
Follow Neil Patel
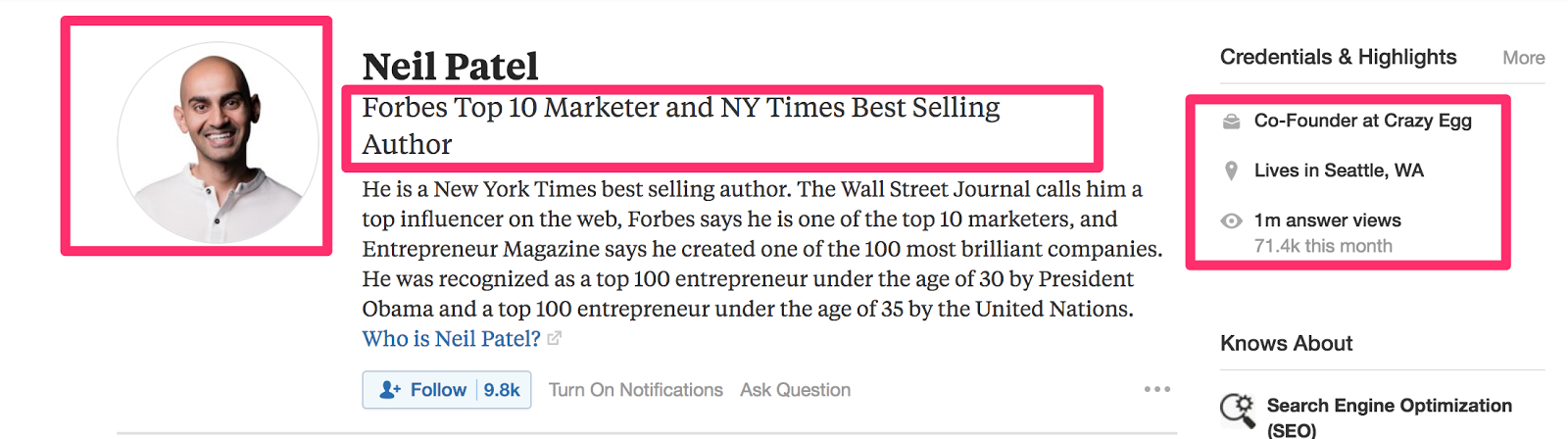(x=422, y=390)
